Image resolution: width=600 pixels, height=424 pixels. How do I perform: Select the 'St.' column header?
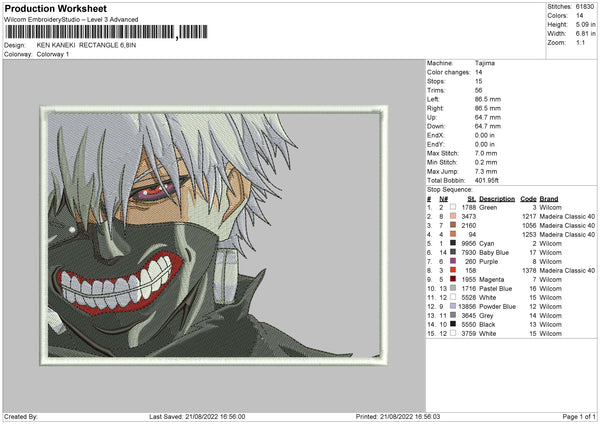pos(472,199)
